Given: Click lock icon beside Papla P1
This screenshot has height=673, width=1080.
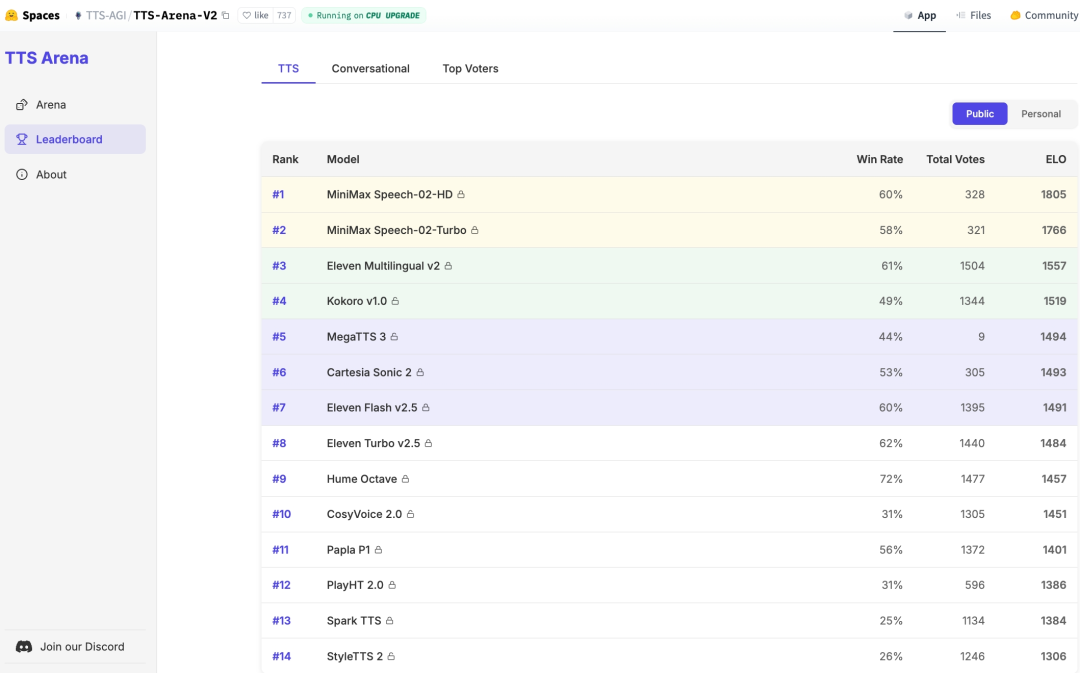Looking at the screenshot, I should [378, 550].
